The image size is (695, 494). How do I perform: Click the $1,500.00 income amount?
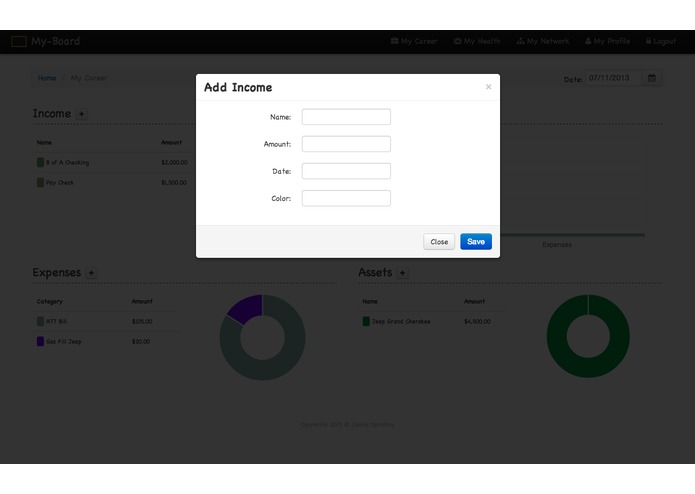coord(174,183)
